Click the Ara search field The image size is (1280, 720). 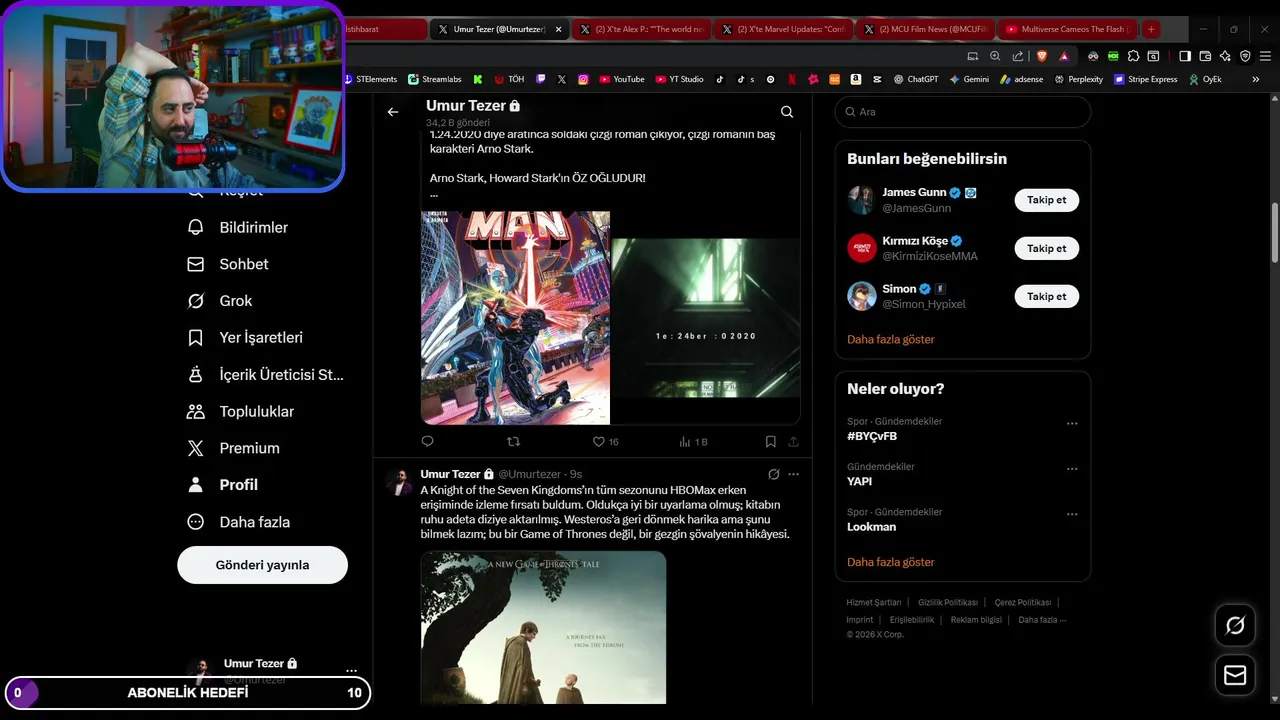coord(962,112)
